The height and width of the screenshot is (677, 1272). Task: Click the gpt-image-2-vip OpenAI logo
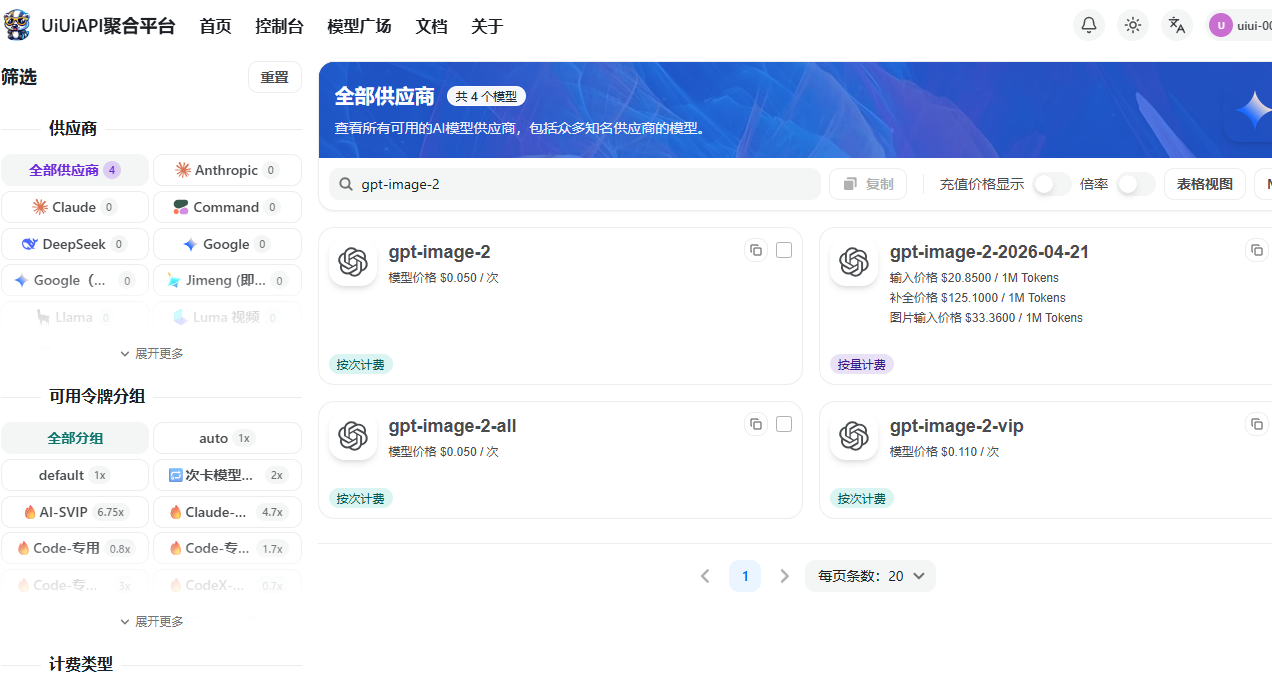click(853, 436)
